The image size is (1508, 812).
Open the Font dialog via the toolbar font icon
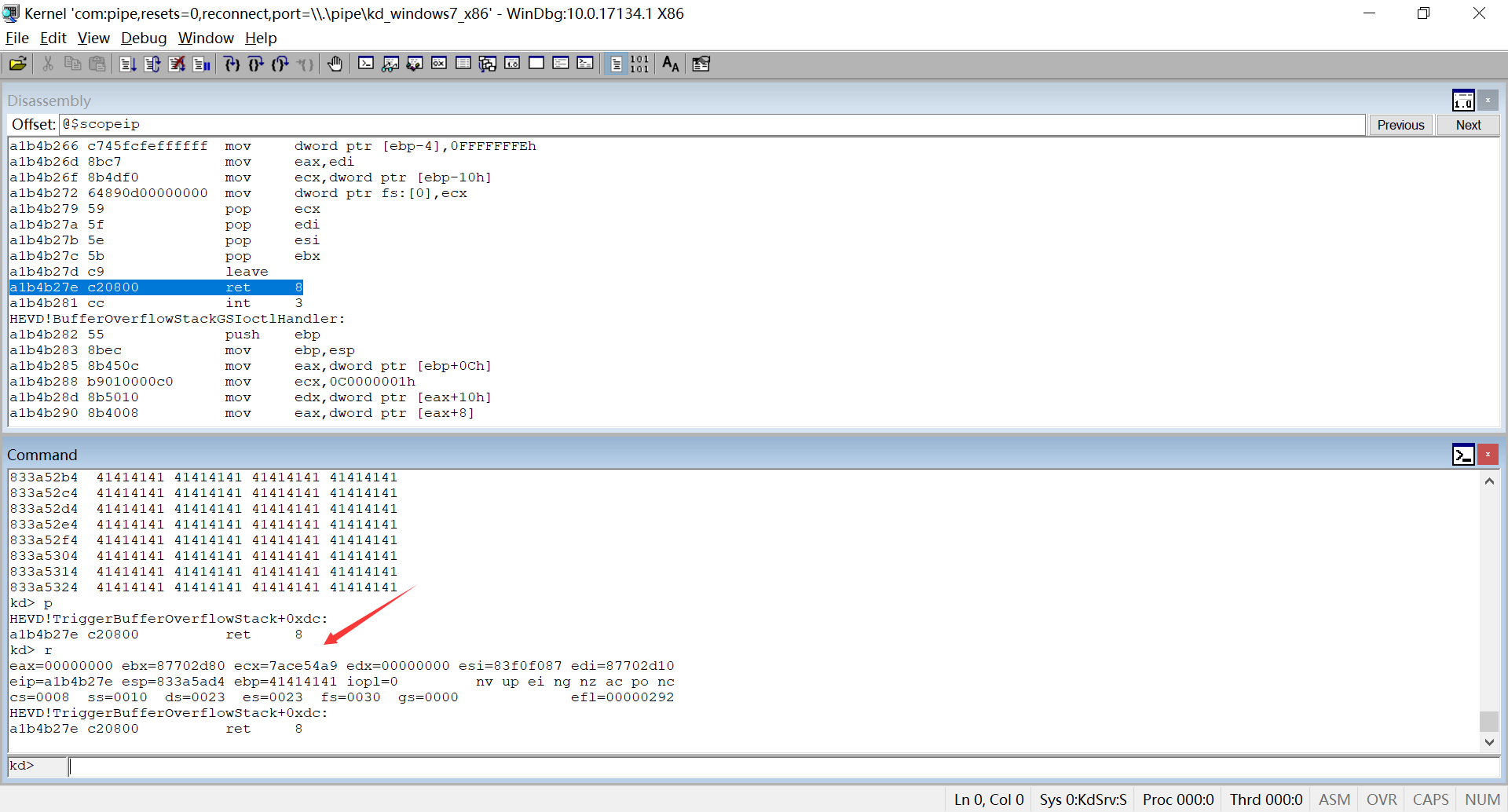[671, 64]
